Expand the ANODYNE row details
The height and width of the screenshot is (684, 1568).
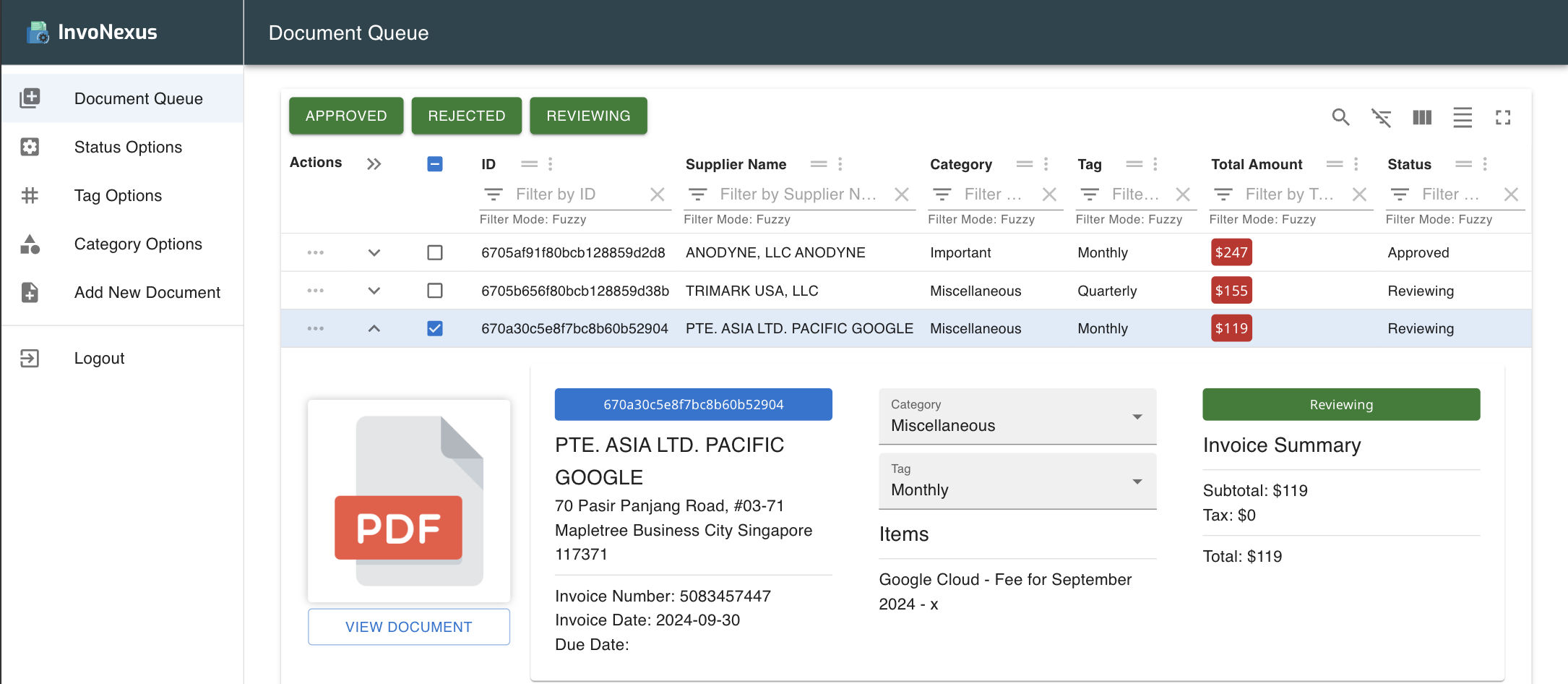tap(374, 252)
